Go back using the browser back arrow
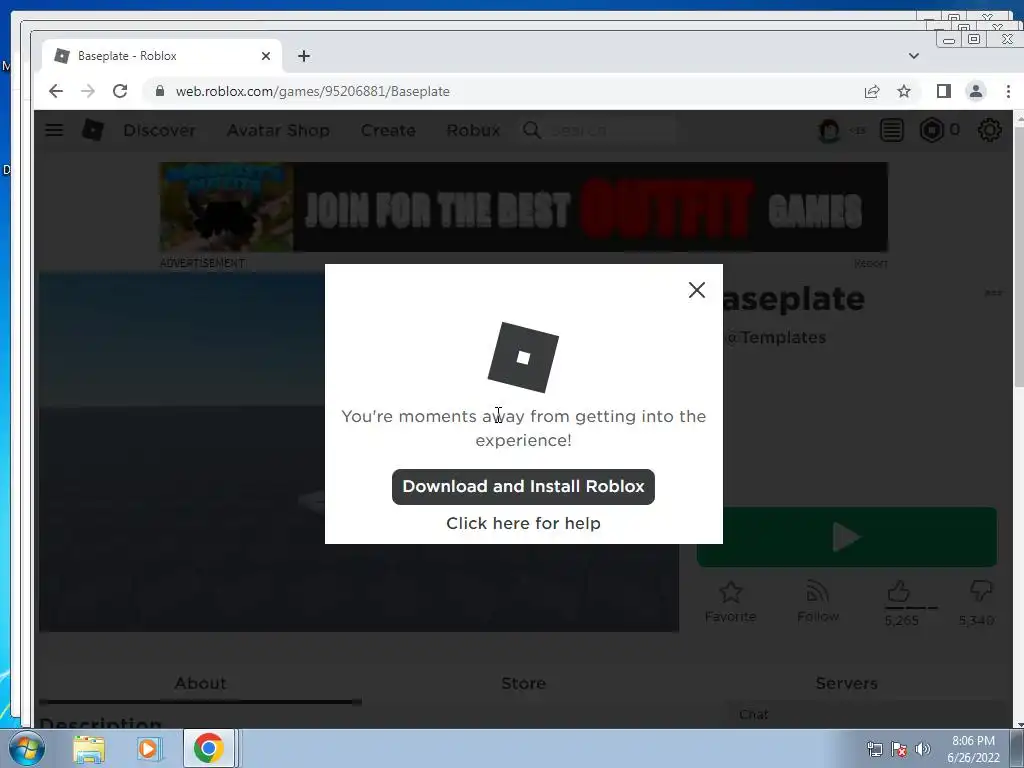This screenshot has height=768, width=1024. [56, 91]
